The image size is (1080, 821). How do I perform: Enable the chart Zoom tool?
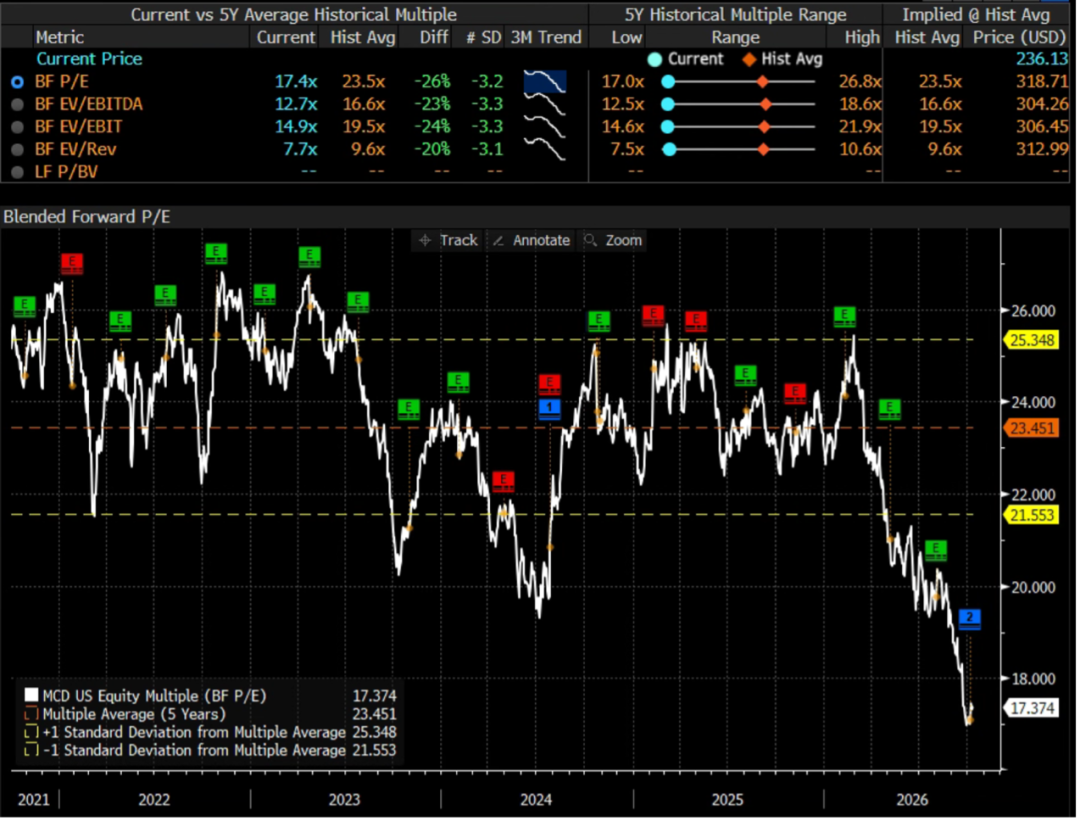tap(613, 240)
